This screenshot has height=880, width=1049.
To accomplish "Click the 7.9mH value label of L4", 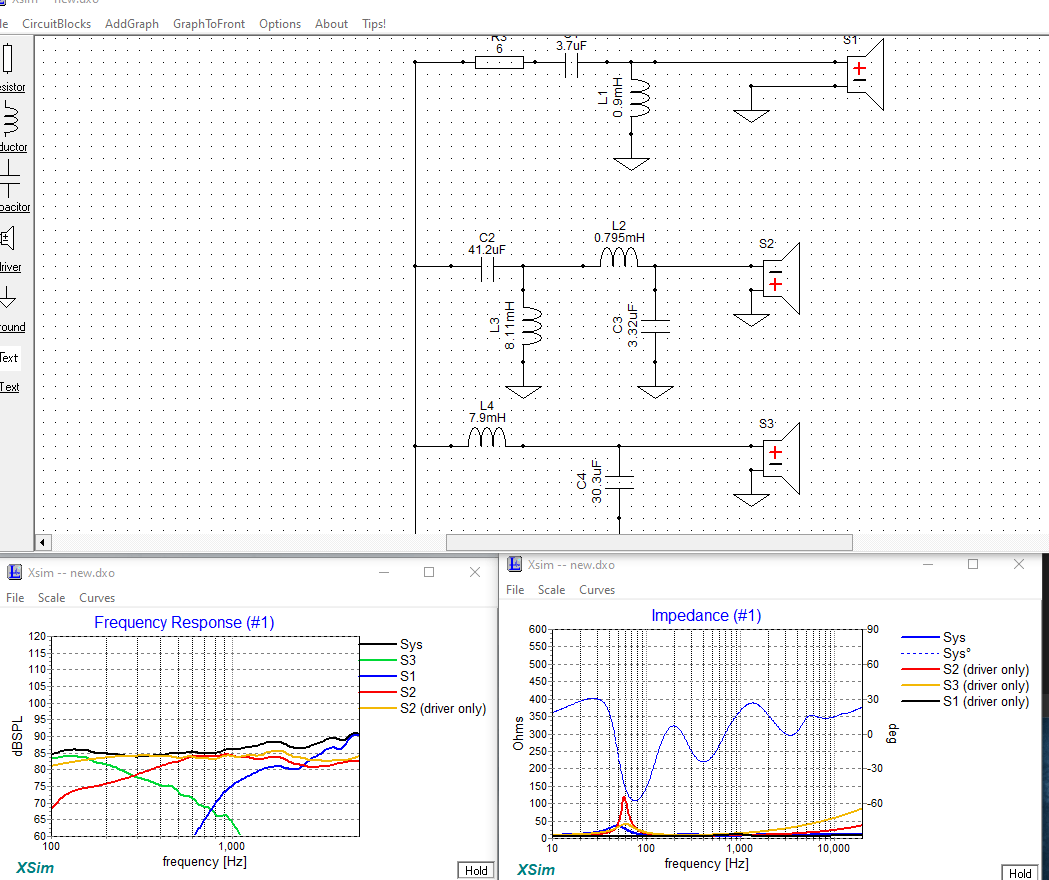I will pos(487,418).
